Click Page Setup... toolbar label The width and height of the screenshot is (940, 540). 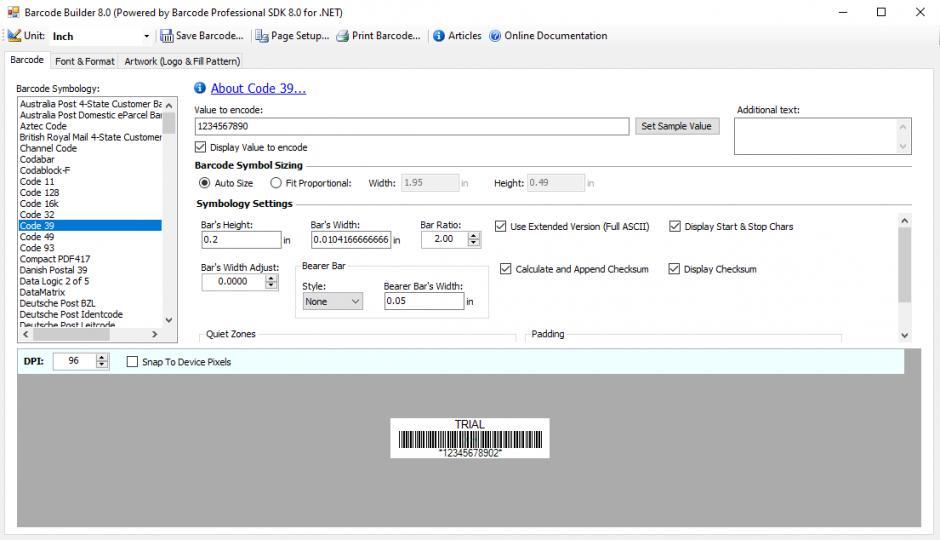300,36
